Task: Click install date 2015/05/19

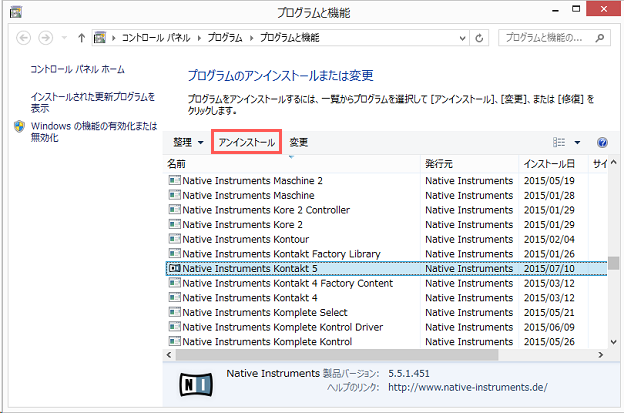Action: click(549, 181)
